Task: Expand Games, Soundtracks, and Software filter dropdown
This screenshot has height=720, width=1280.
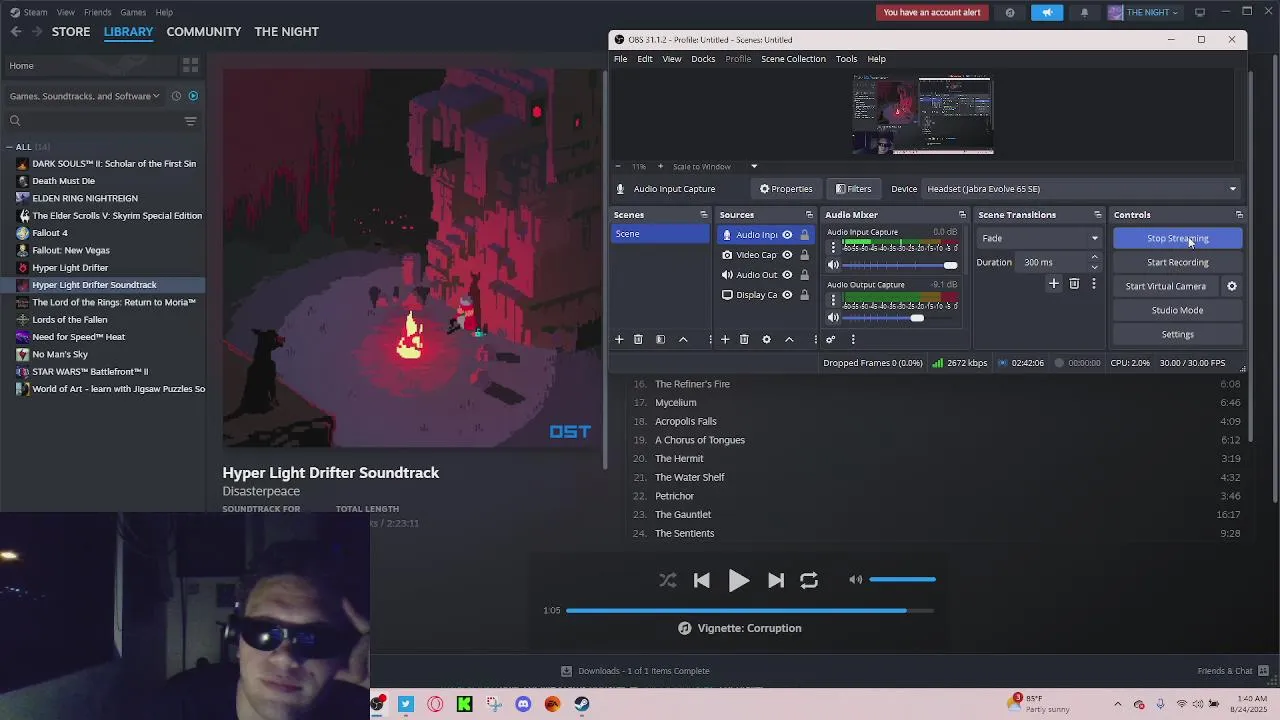Action: [85, 96]
